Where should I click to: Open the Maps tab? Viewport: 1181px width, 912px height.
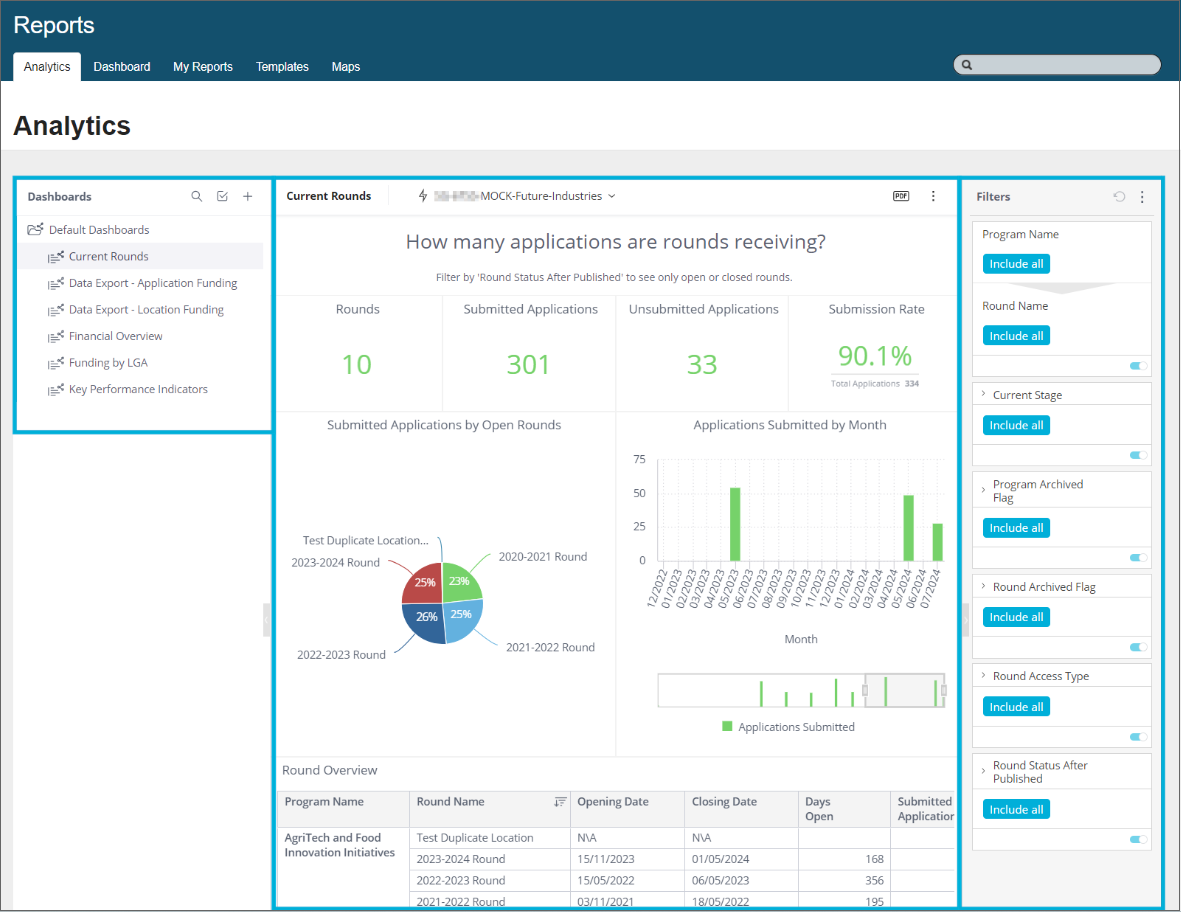[x=346, y=67]
